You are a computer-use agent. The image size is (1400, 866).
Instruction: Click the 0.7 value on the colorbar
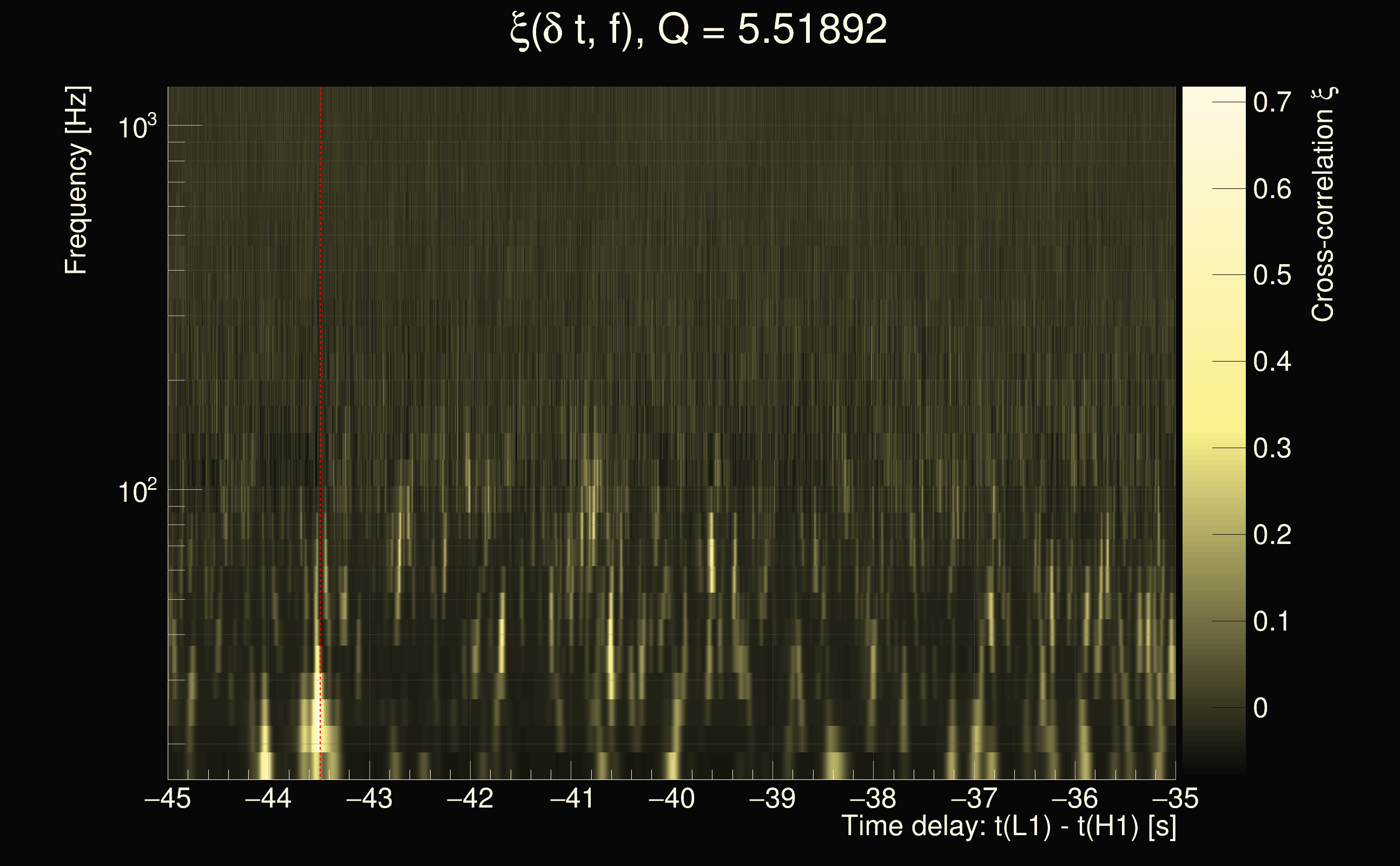click(x=1272, y=103)
